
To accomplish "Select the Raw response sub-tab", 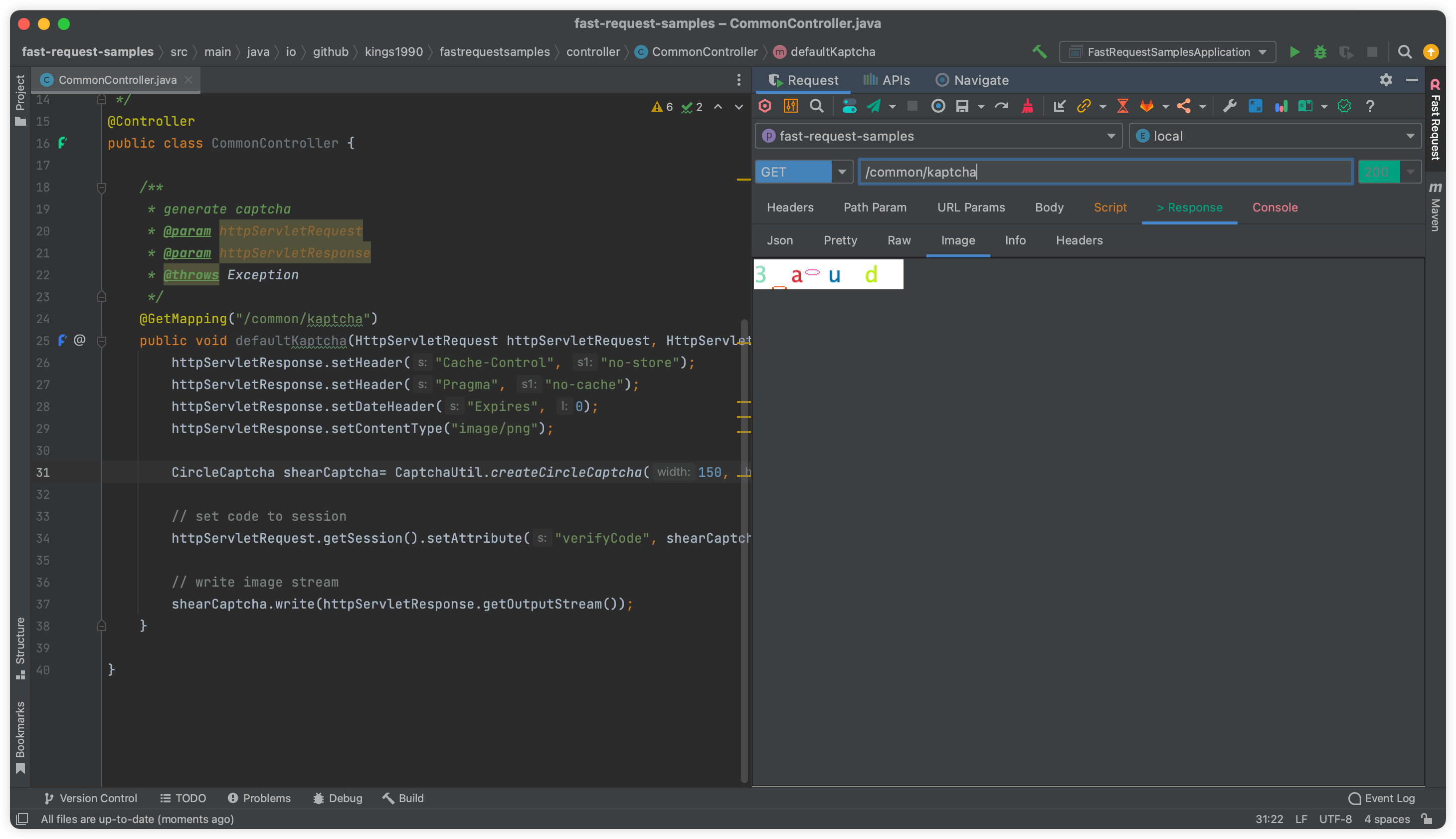I will click(899, 240).
